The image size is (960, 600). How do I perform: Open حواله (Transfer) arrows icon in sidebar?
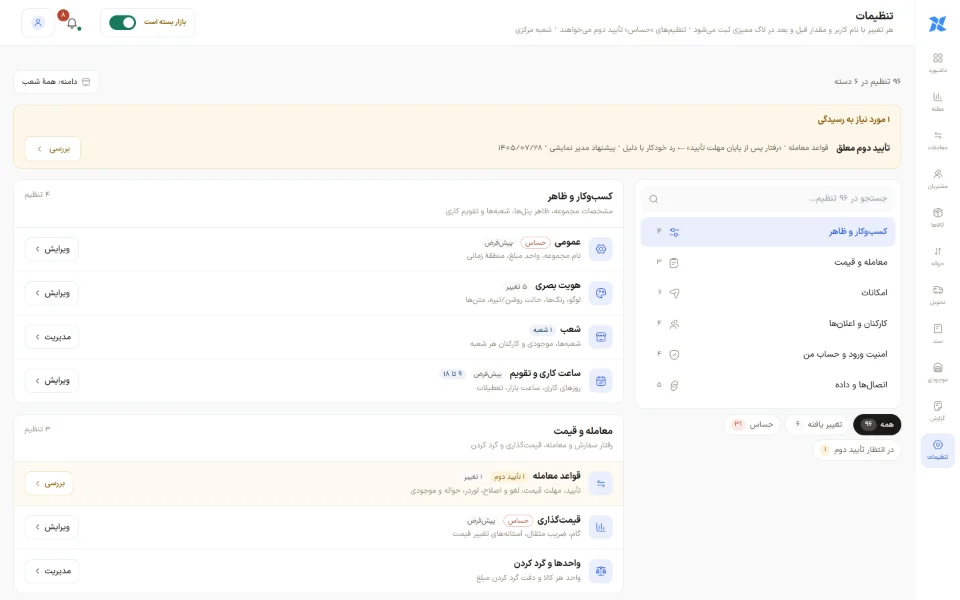tap(937, 255)
